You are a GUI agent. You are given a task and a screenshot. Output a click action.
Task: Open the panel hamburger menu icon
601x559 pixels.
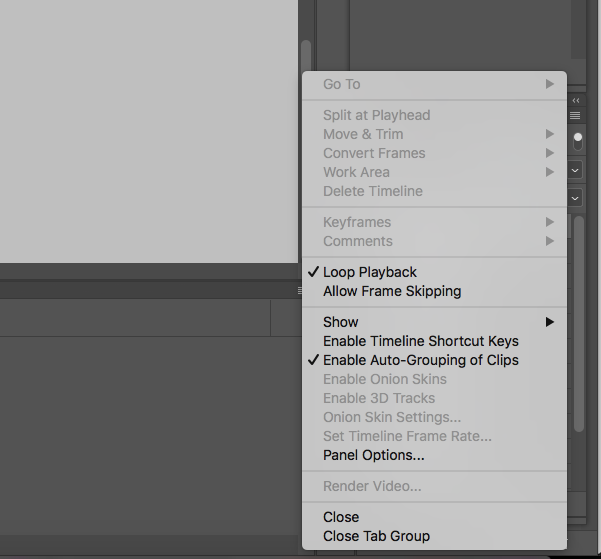(575, 115)
